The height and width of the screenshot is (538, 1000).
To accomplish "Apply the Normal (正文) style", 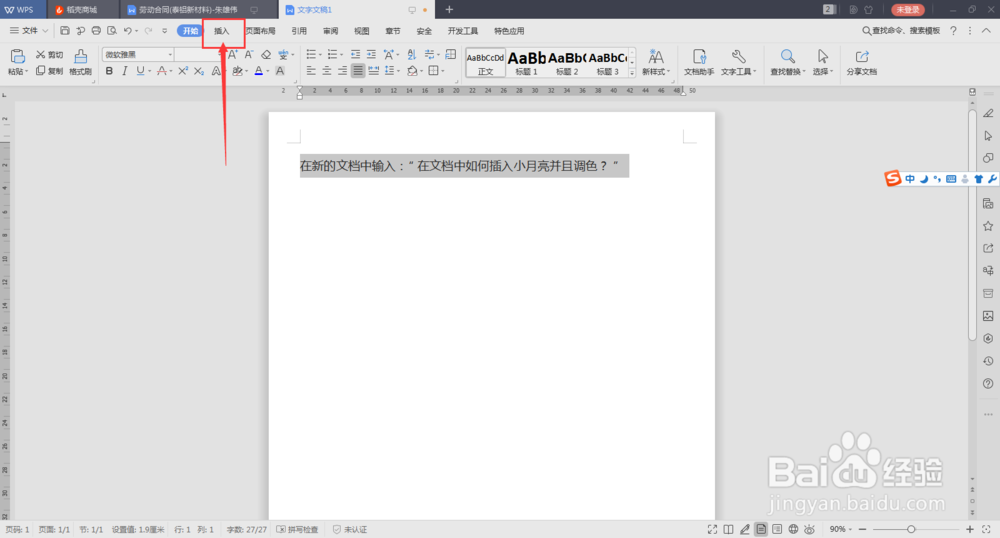I will (x=485, y=62).
